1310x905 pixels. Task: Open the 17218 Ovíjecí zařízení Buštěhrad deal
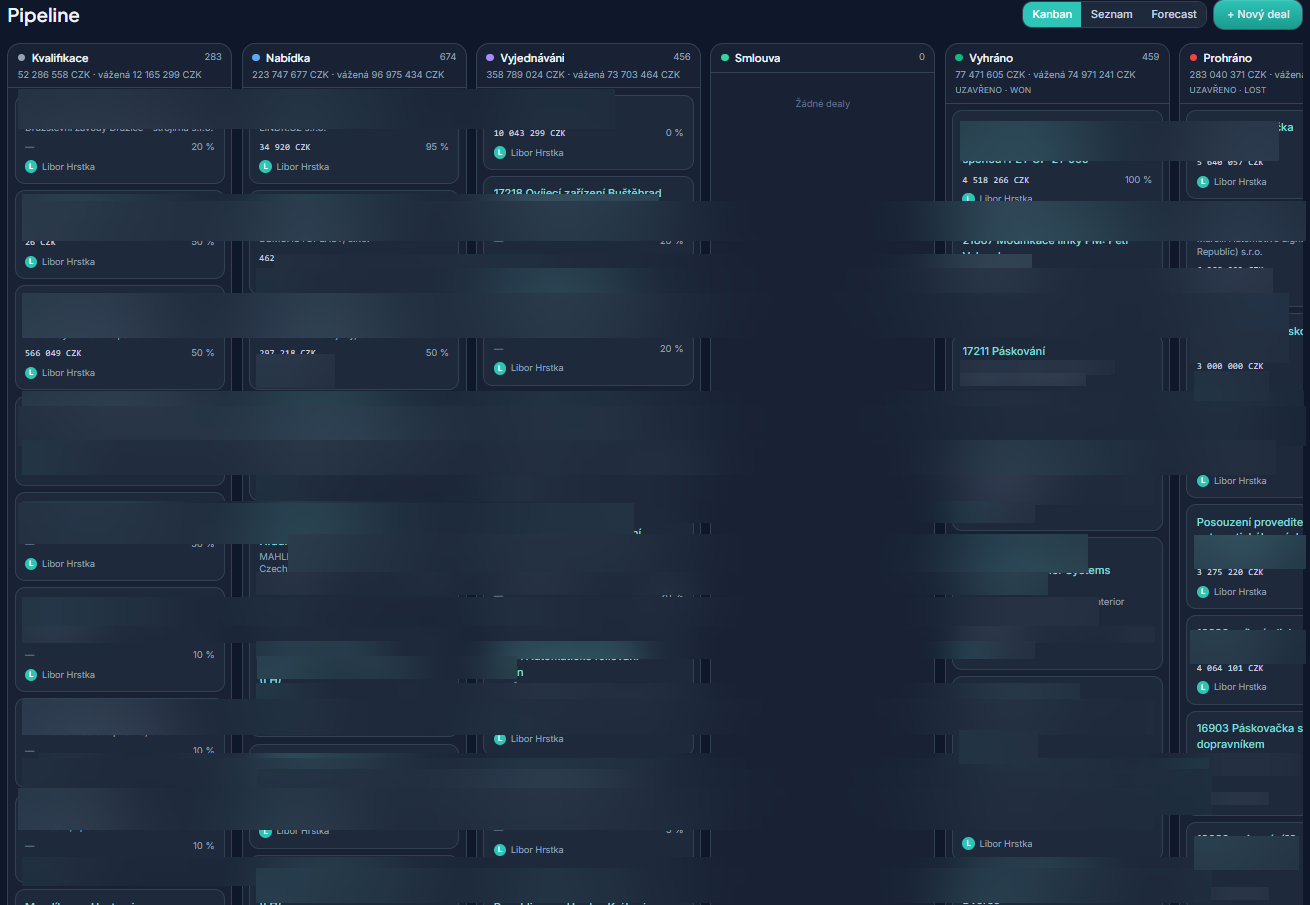pyautogui.click(x=577, y=192)
